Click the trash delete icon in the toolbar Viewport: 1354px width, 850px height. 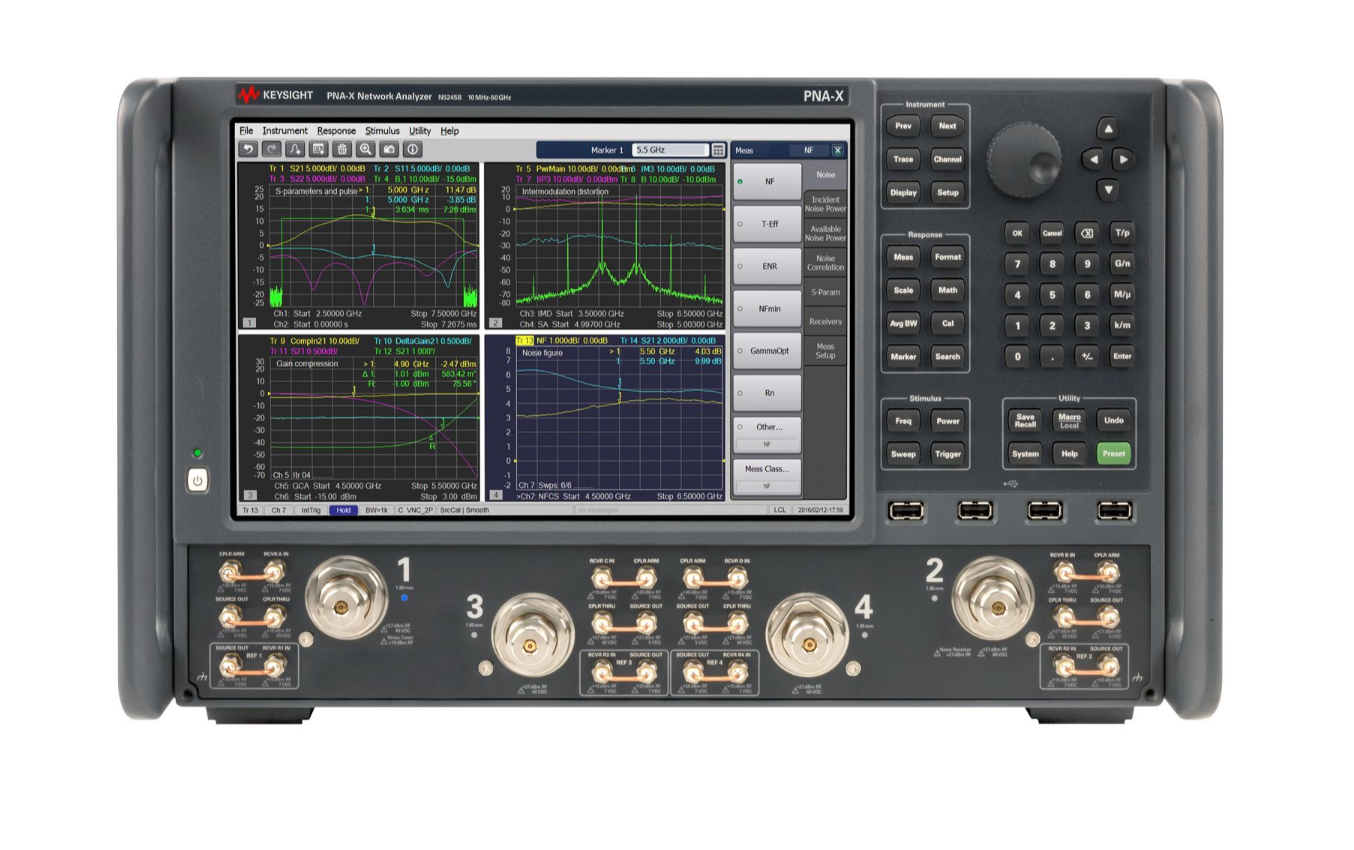click(x=342, y=149)
